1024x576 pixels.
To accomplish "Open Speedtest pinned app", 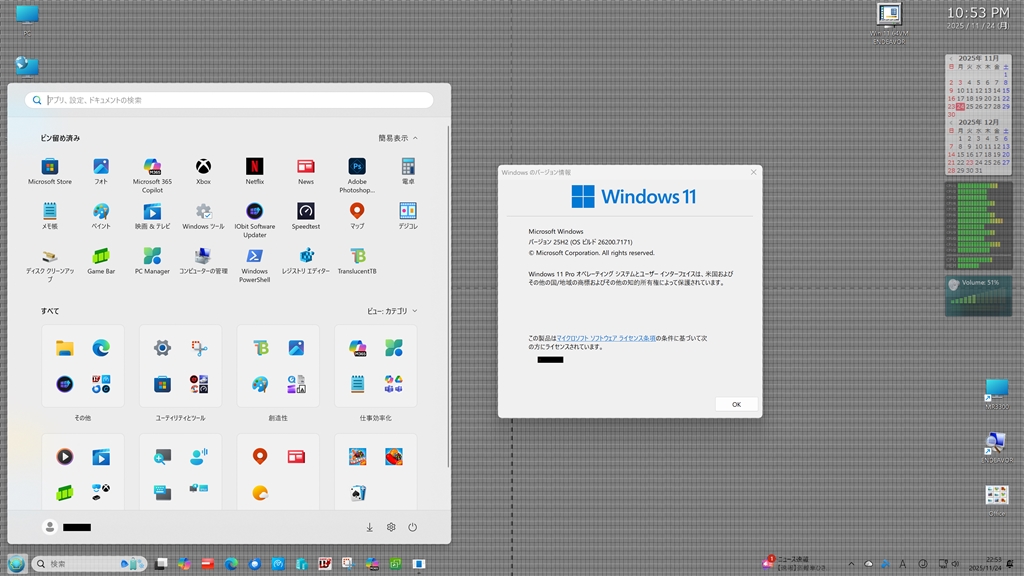I will pyautogui.click(x=306, y=212).
